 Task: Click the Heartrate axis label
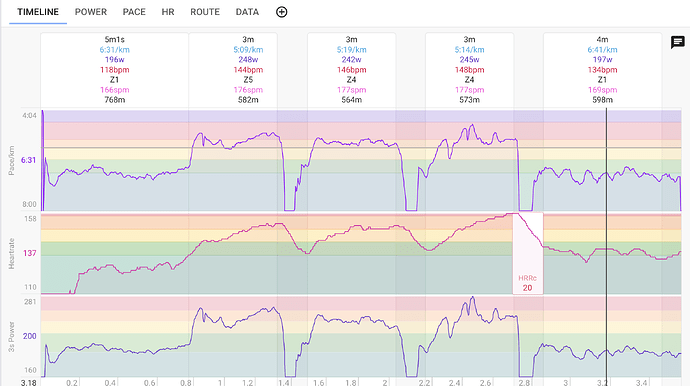tap(11, 254)
